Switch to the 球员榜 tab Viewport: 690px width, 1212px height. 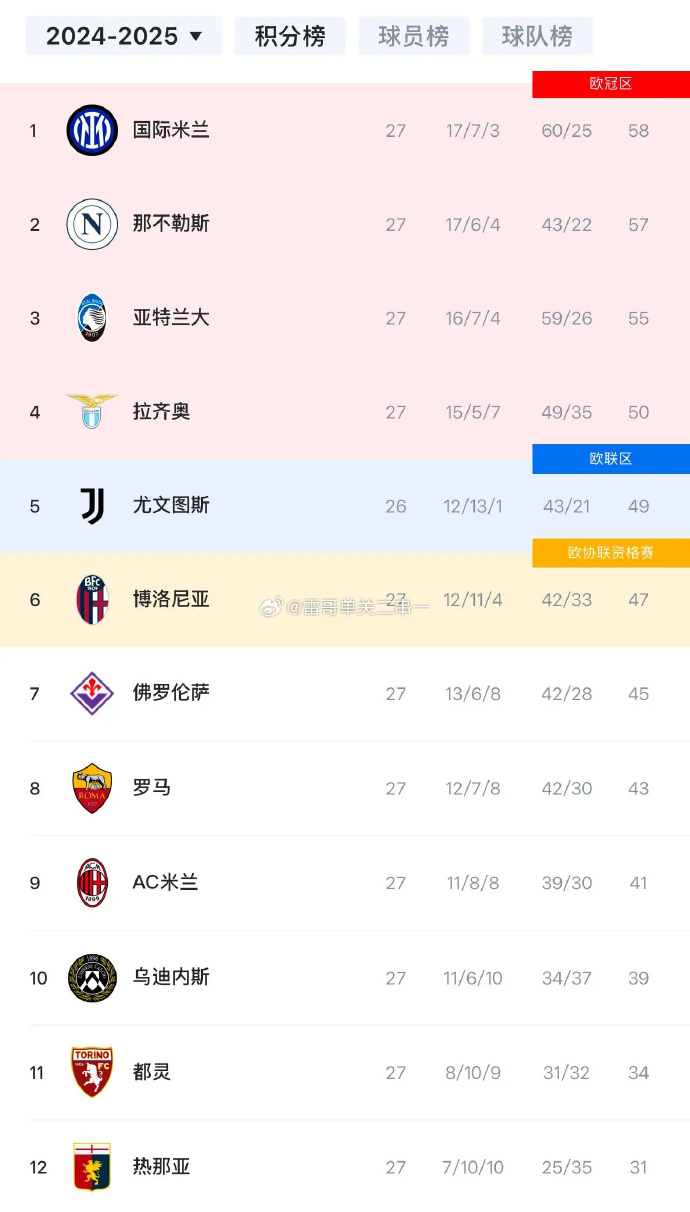click(x=413, y=35)
